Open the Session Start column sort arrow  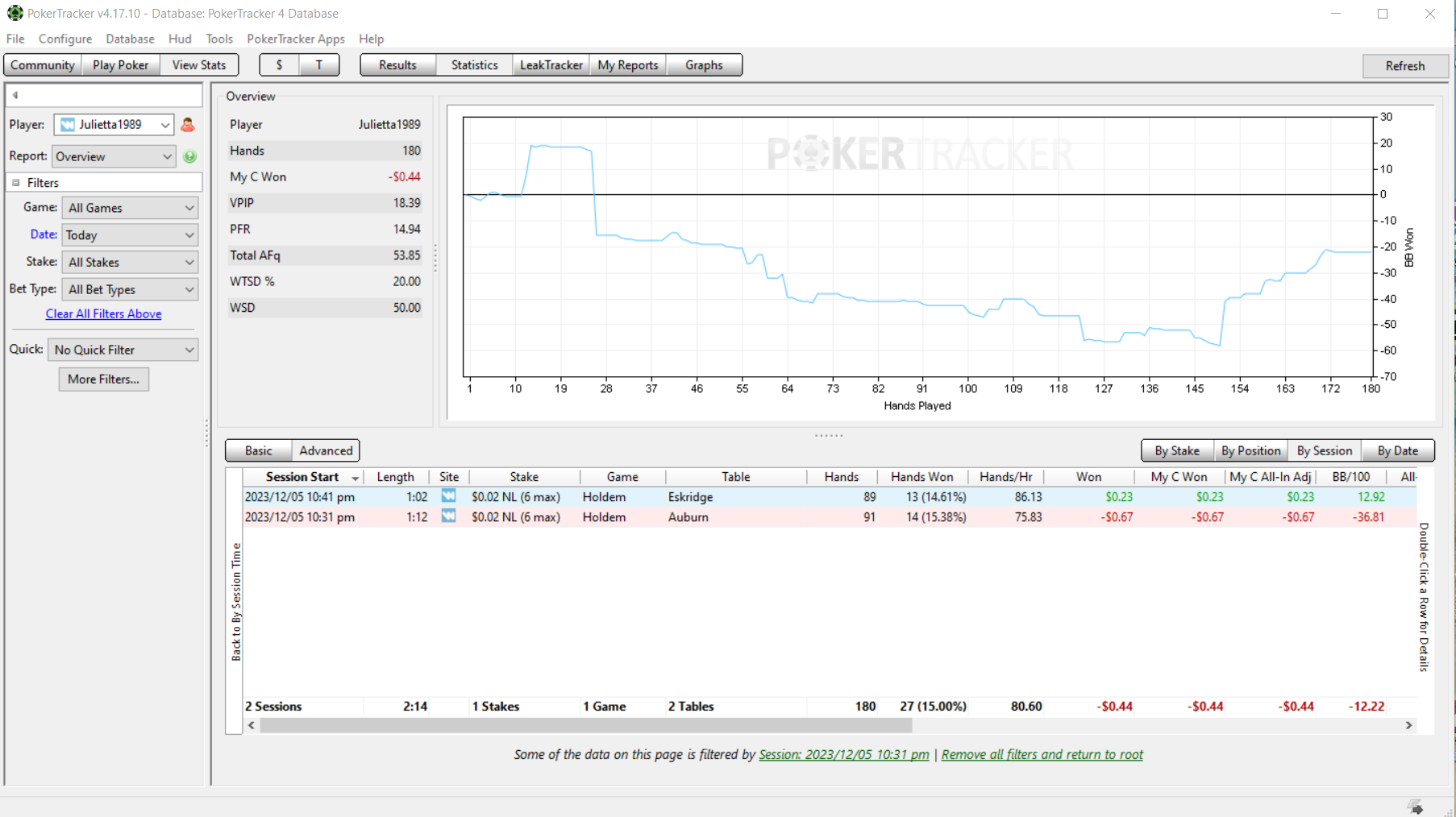355,478
